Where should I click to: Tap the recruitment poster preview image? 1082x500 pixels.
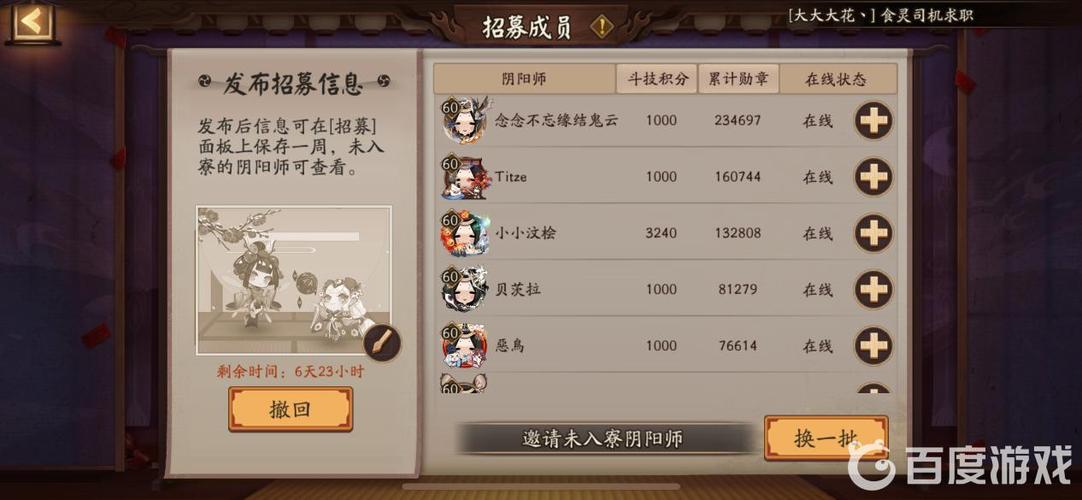(x=294, y=280)
